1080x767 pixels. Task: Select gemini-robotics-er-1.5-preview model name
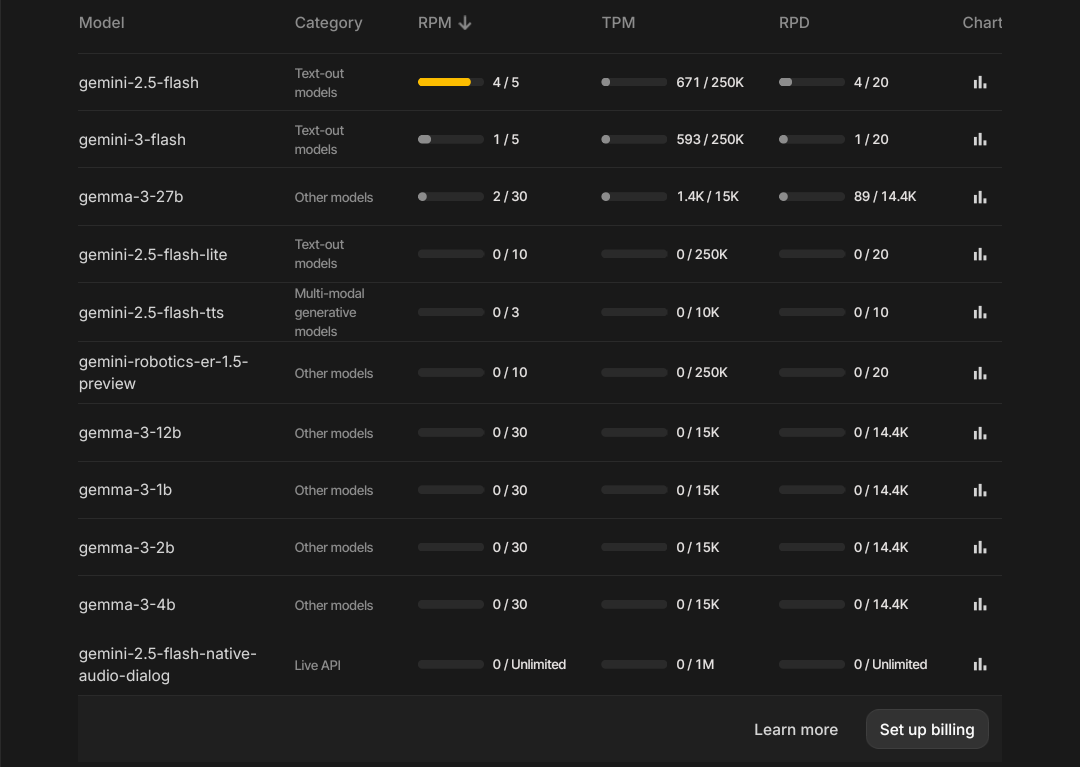tap(163, 372)
